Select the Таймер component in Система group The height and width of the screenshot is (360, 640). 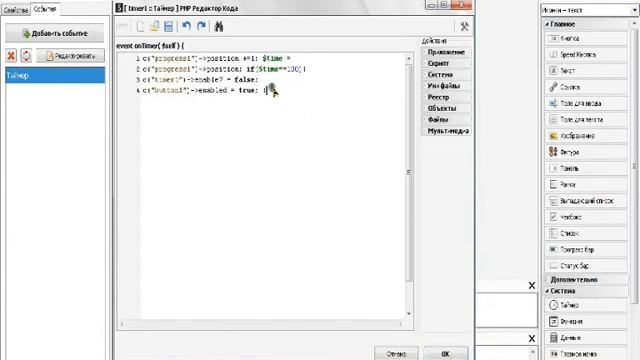pyautogui.click(x=586, y=305)
